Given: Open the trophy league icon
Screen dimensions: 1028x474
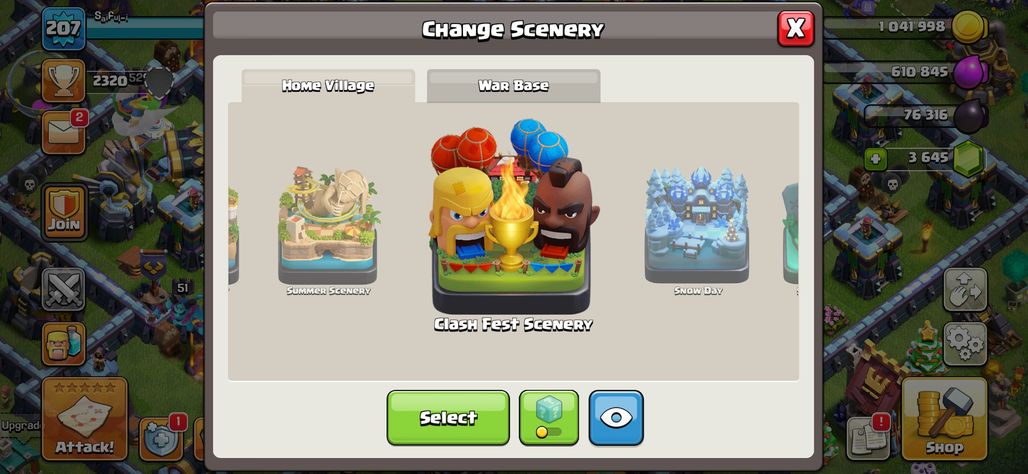Looking at the screenshot, I should point(64,81).
